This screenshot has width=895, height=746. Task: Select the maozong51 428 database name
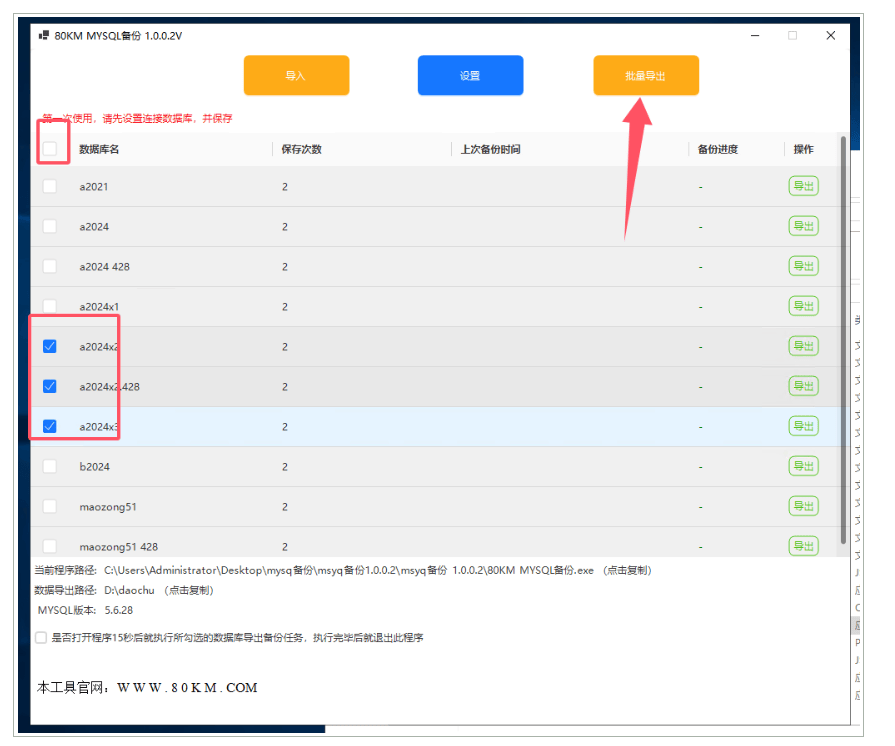(119, 546)
